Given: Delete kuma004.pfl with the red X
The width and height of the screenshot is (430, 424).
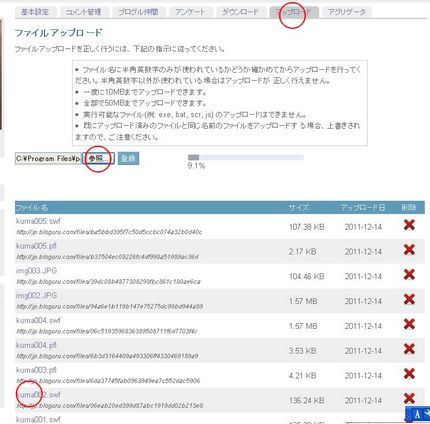Looking at the screenshot, I should 409,349.
